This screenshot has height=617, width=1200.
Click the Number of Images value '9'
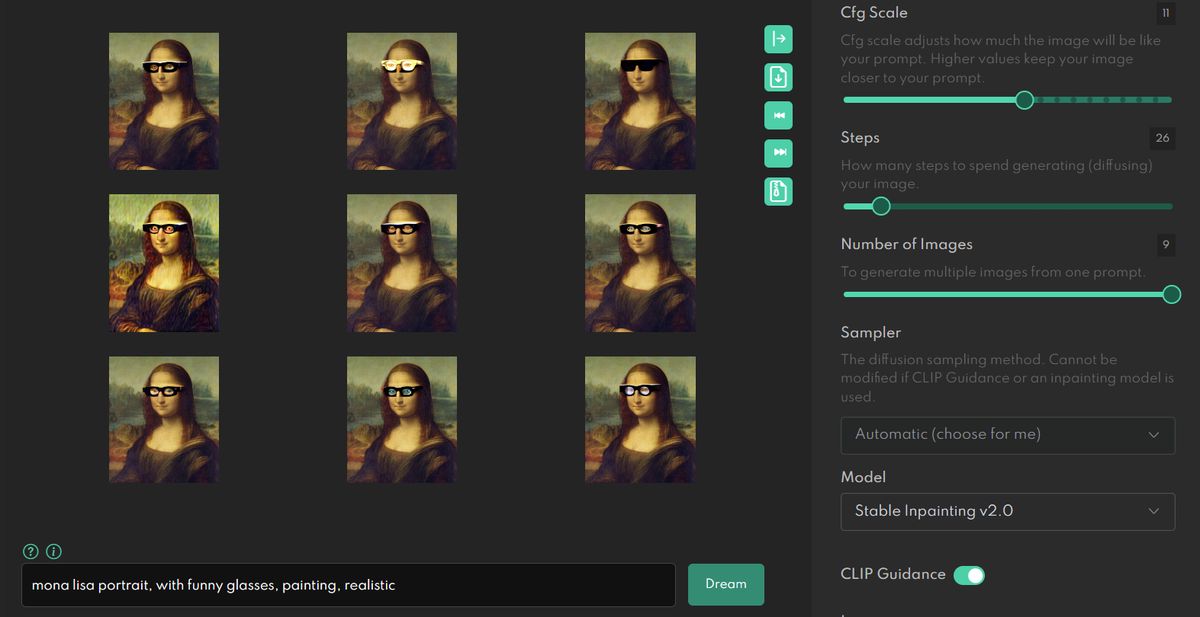1165,244
